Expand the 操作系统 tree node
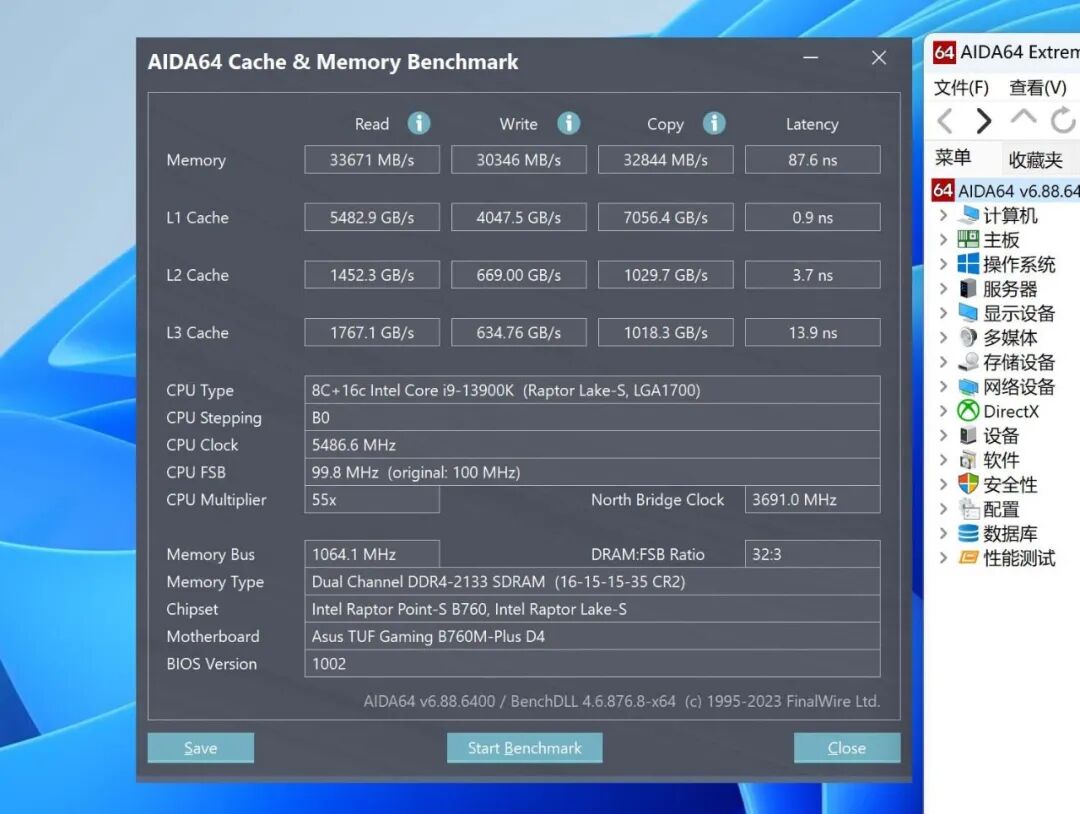Screen dimensions: 1080x814 944,264
